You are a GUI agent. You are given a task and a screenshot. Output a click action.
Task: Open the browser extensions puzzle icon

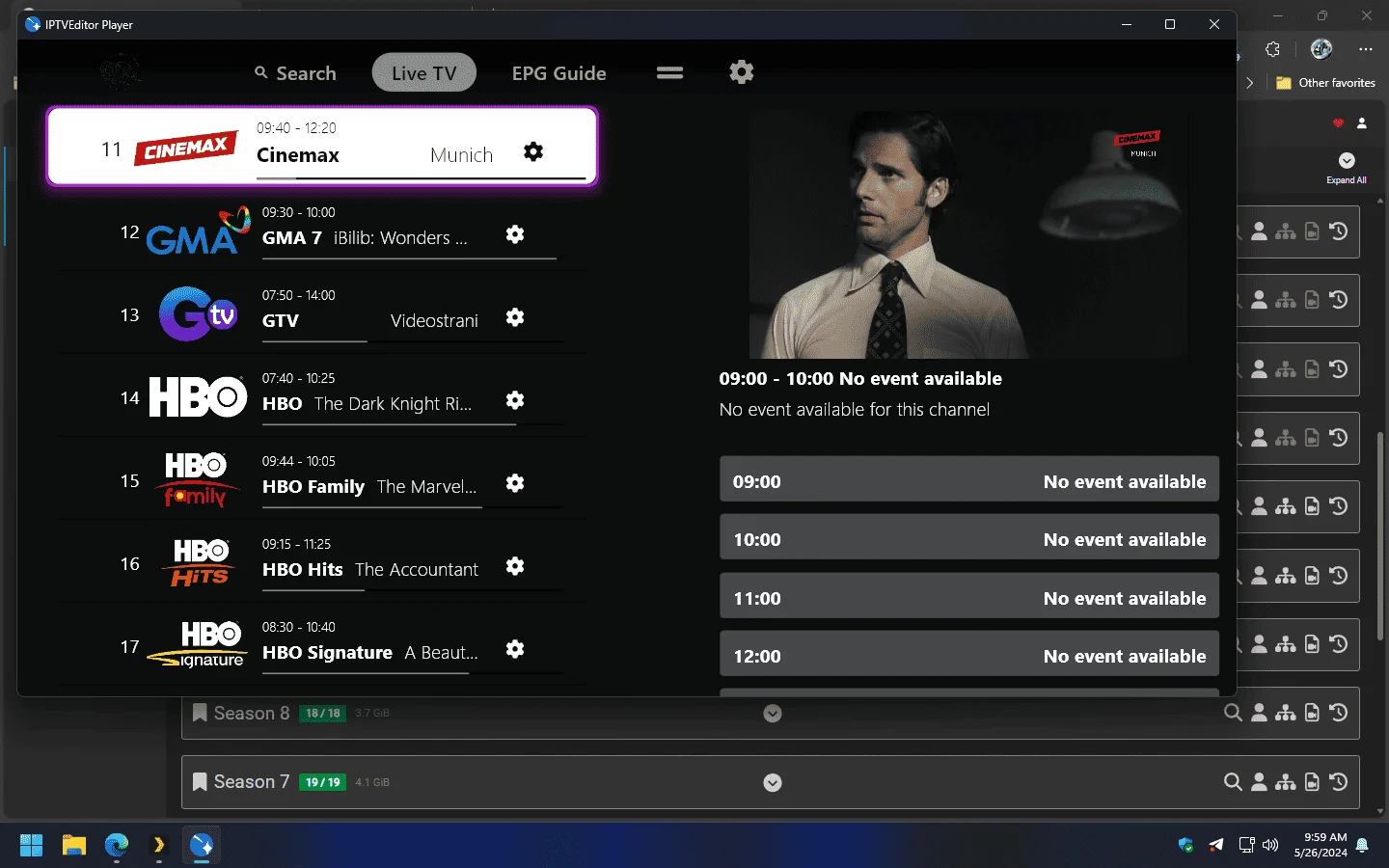pos(1273,49)
